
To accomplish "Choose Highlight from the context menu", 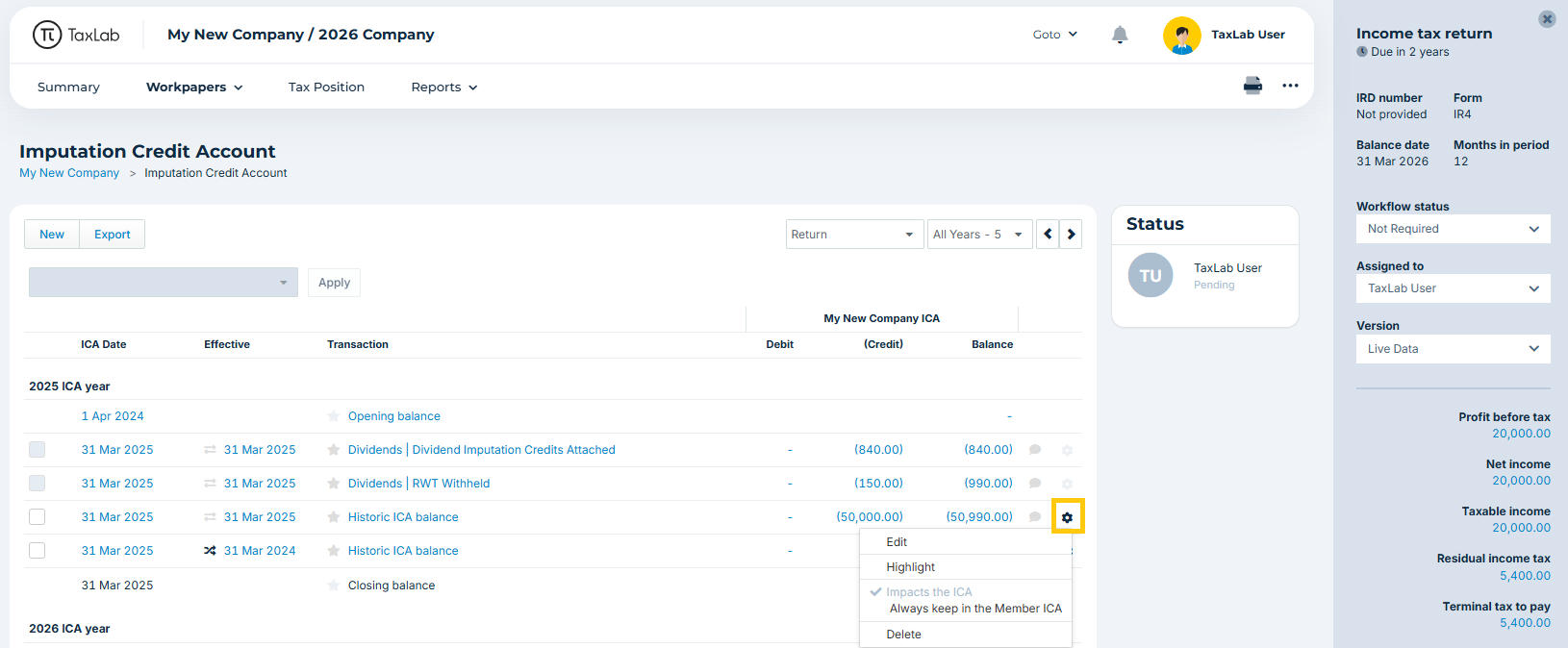I will click(966, 567).
